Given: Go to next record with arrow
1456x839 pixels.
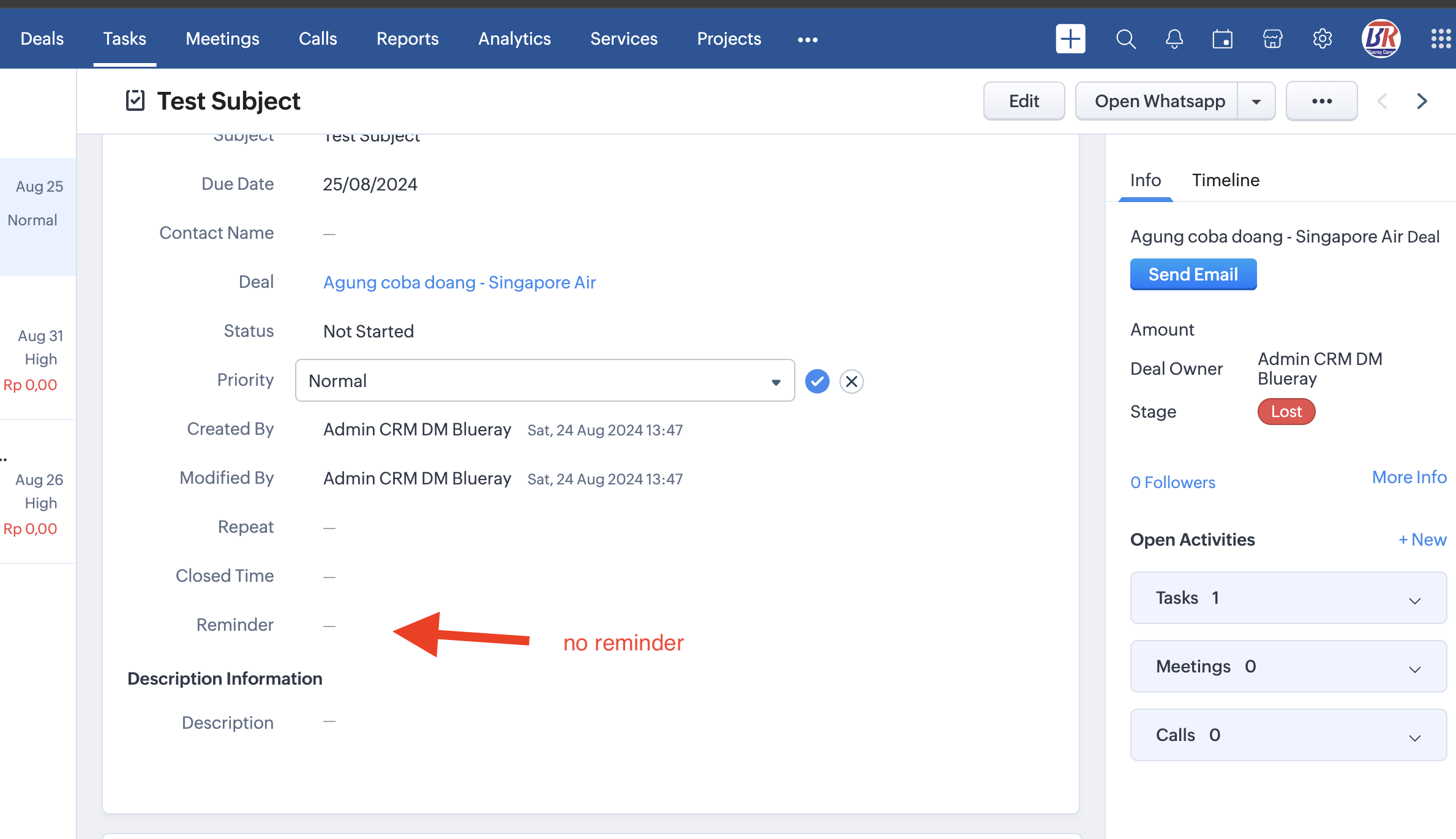Looking at the screenshot, I should coord(1422,101).
